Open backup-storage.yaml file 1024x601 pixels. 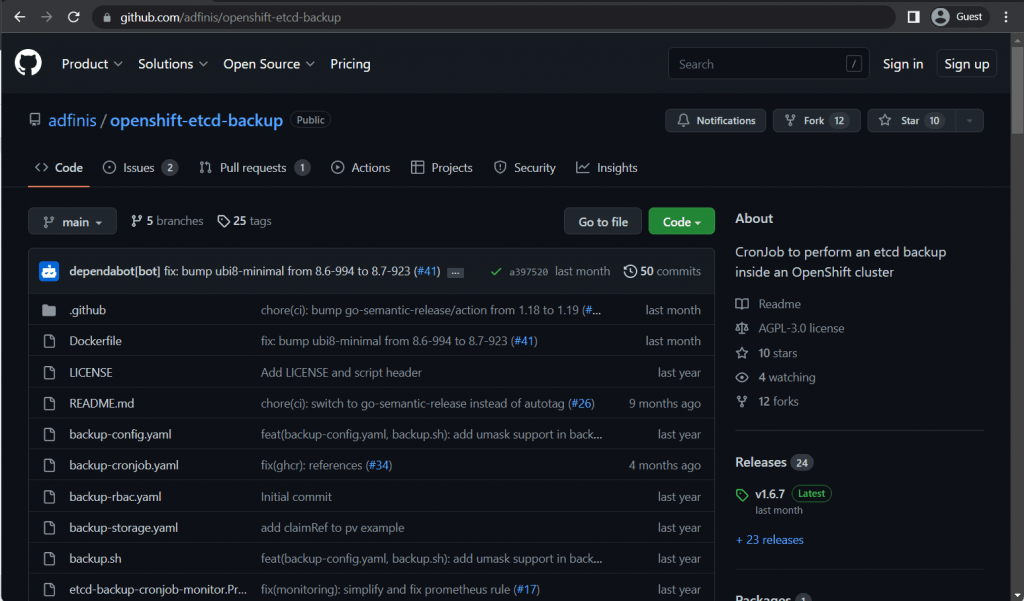123,527
